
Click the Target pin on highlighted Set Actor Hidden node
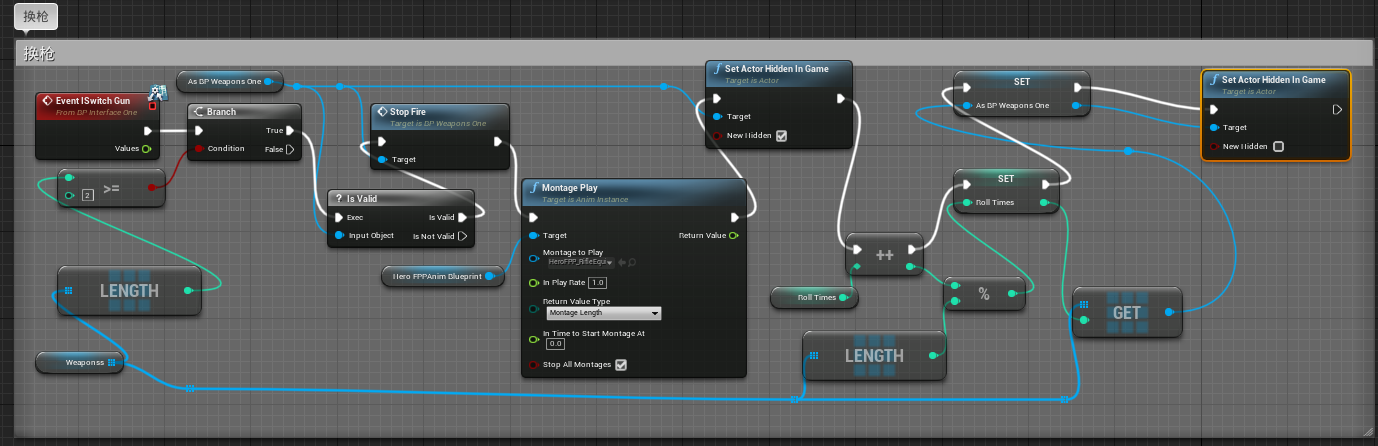(1213, 128)
